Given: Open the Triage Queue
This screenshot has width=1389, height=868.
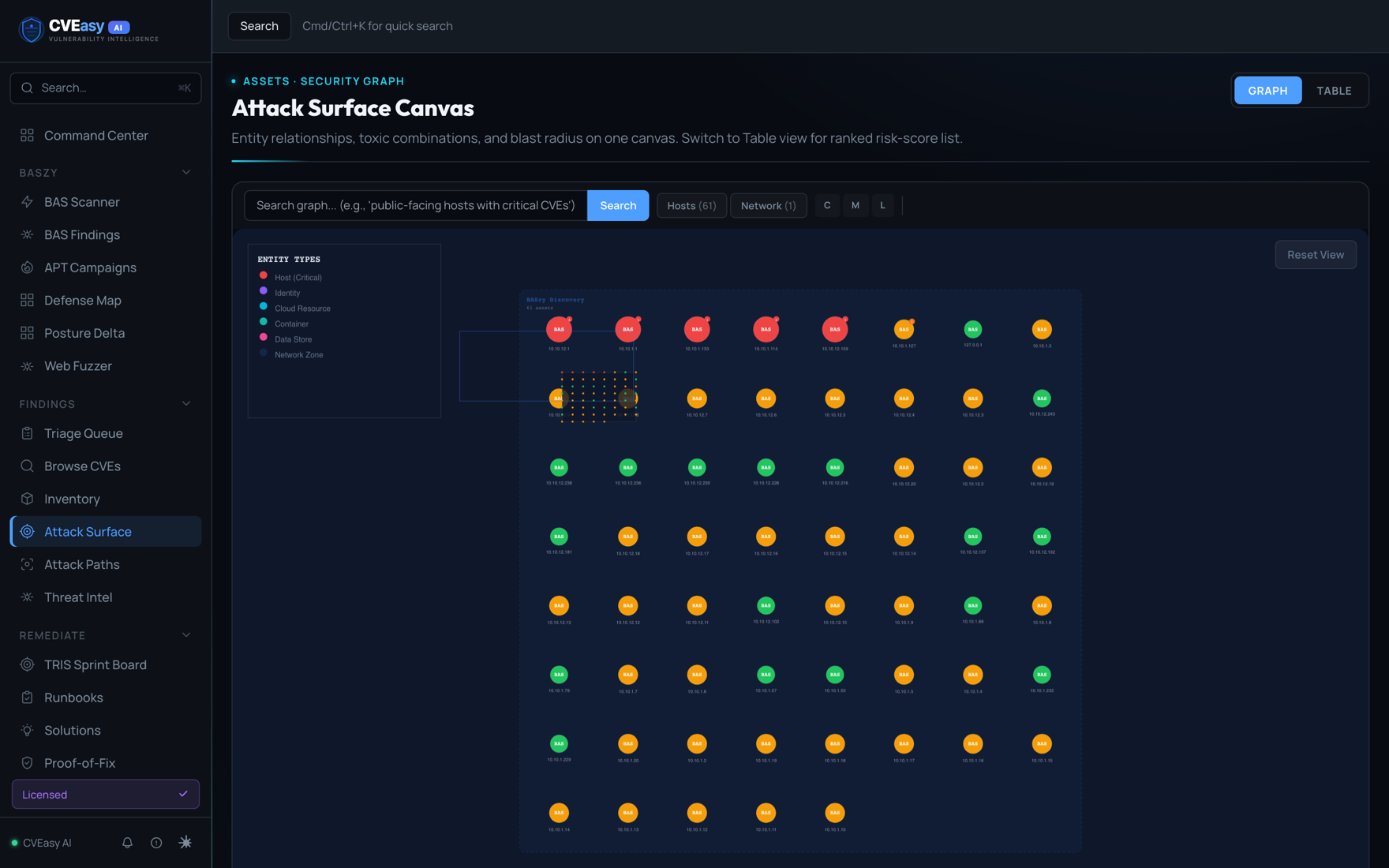Looking at the screenshot, I should pos(105,433).
